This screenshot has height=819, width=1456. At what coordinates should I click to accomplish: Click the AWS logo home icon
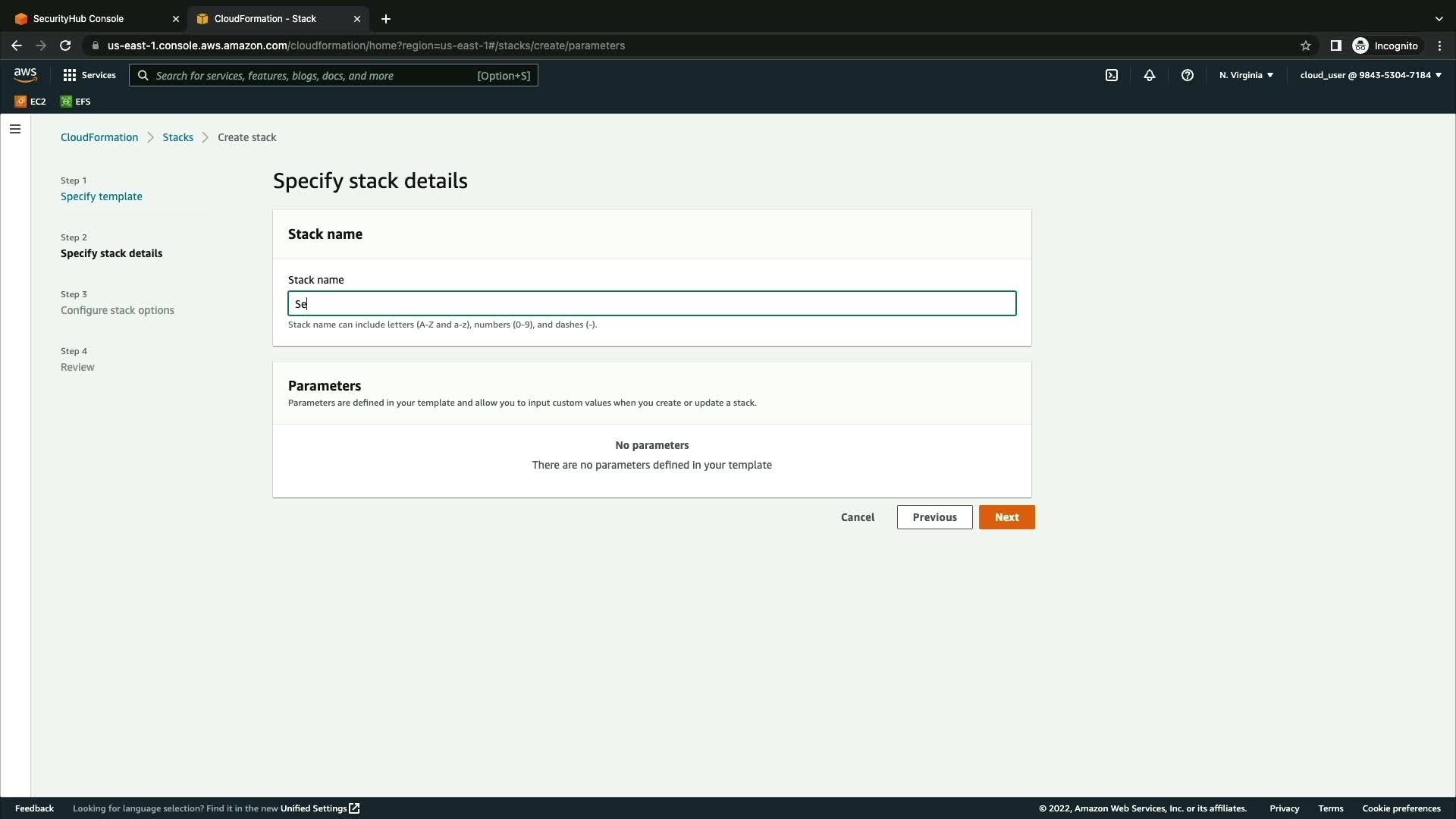click(x=25, y=75)
